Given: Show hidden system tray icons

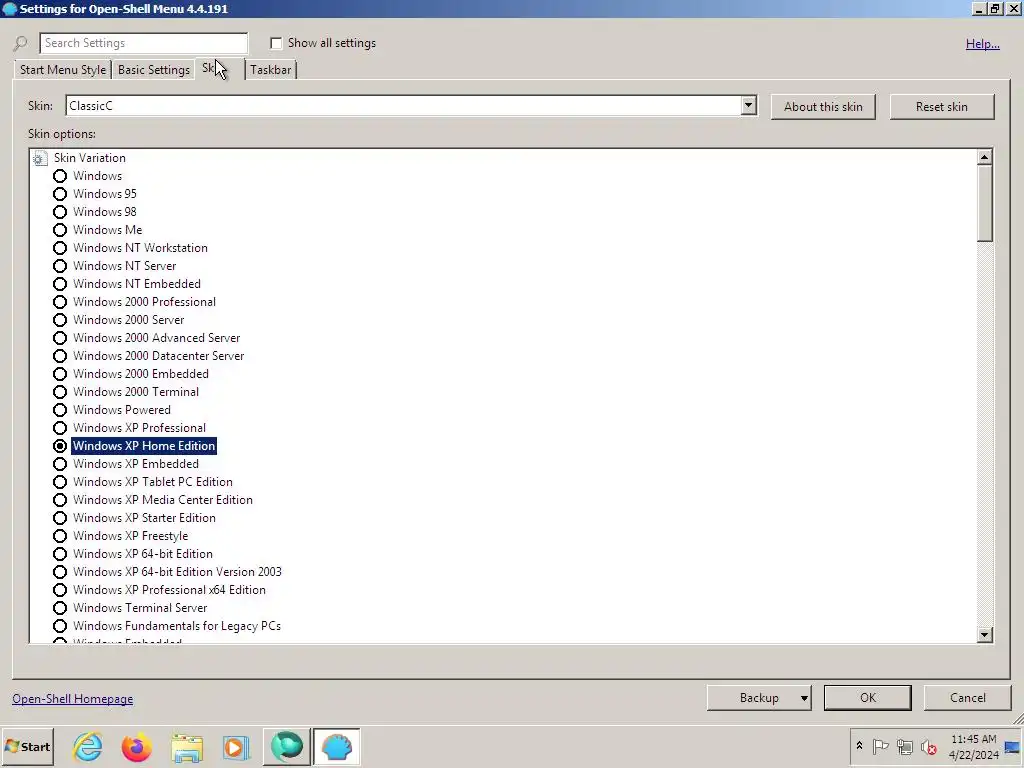Looking at the screenshot, I should click(859, 746).
